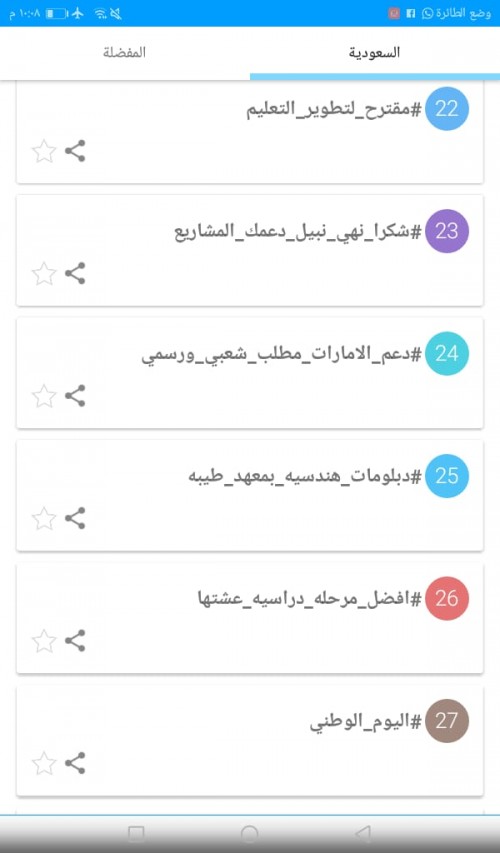Viewport: 500px width, 853px height.
Task: Tap the purple 23 rank badge
Action: pyautogui.click(x=447, y=231)
